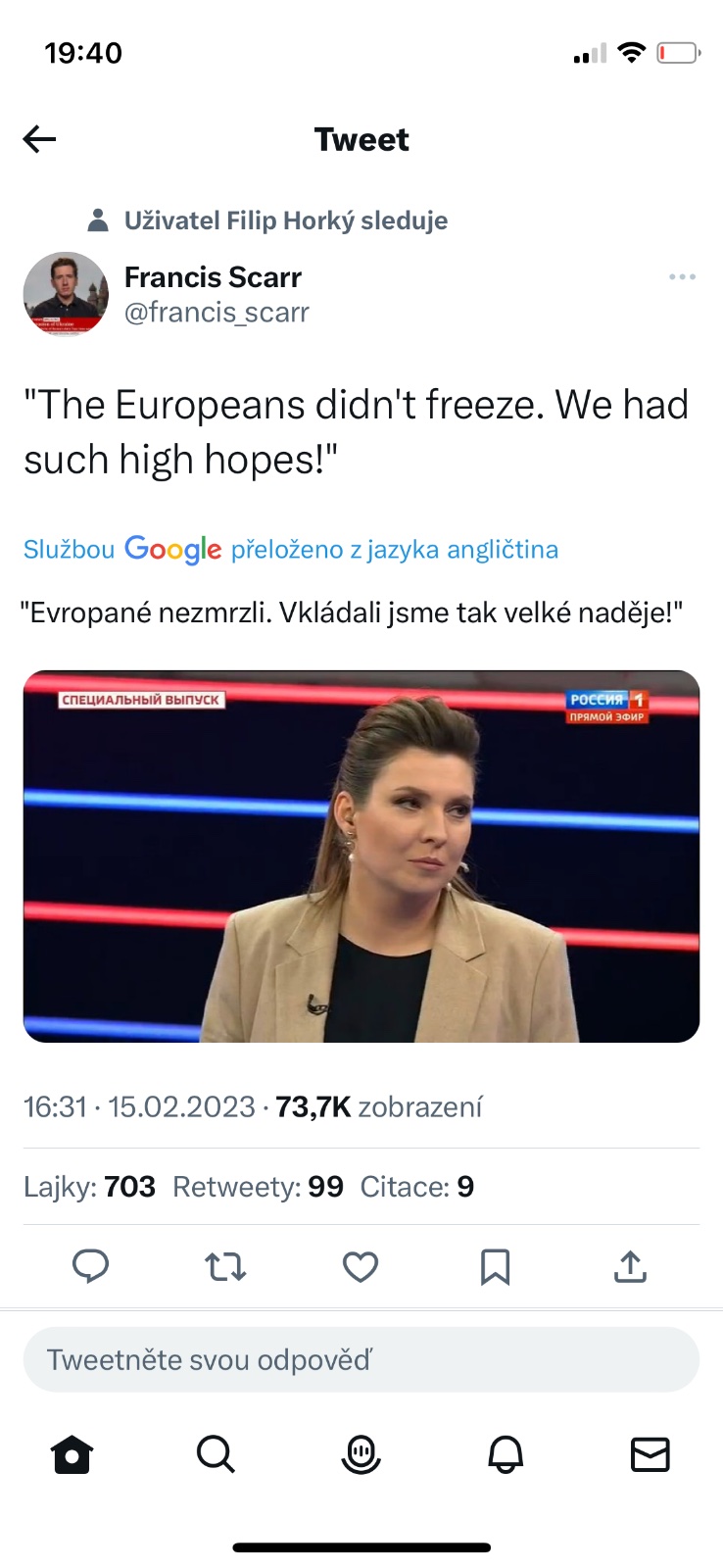Image resolution: width=723 pixels, height=1568 pixels.
Task: View the Lajky 703 likes list
Action: [89, 1187]
